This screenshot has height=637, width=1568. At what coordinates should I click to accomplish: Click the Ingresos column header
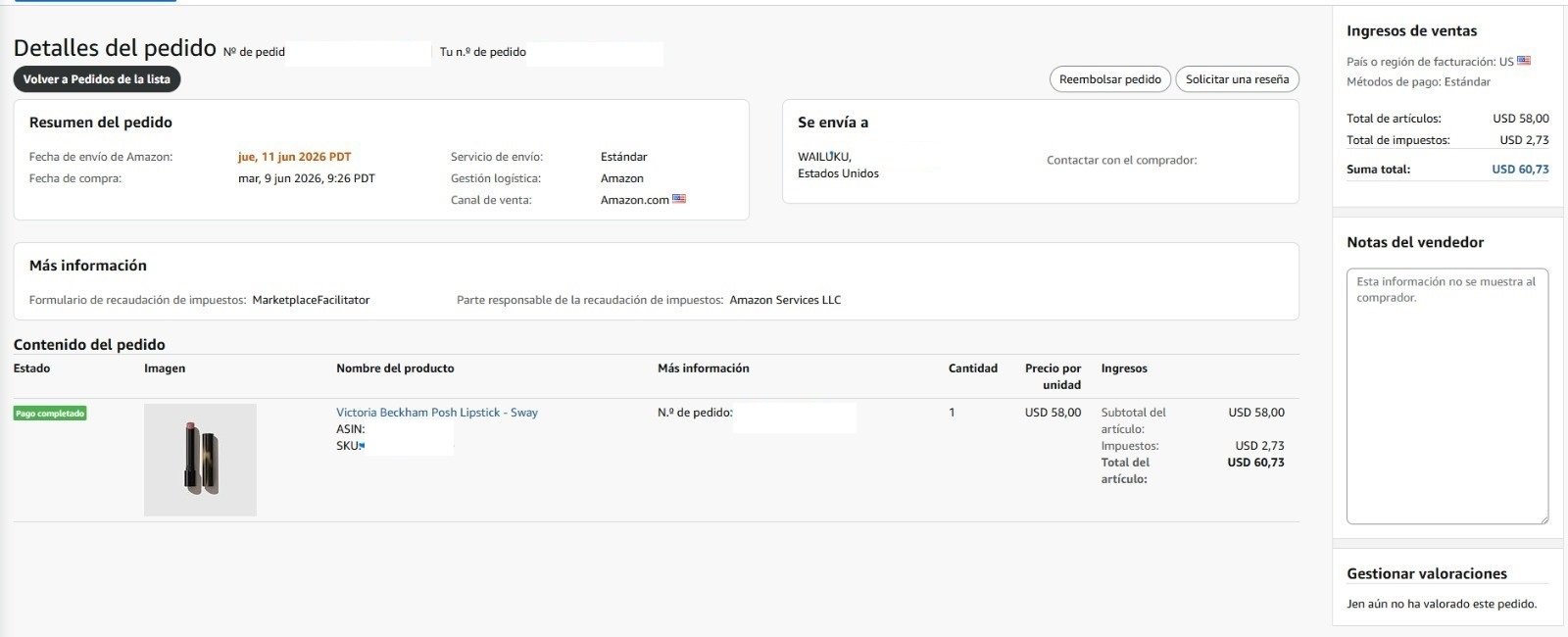click(1124, 368)
